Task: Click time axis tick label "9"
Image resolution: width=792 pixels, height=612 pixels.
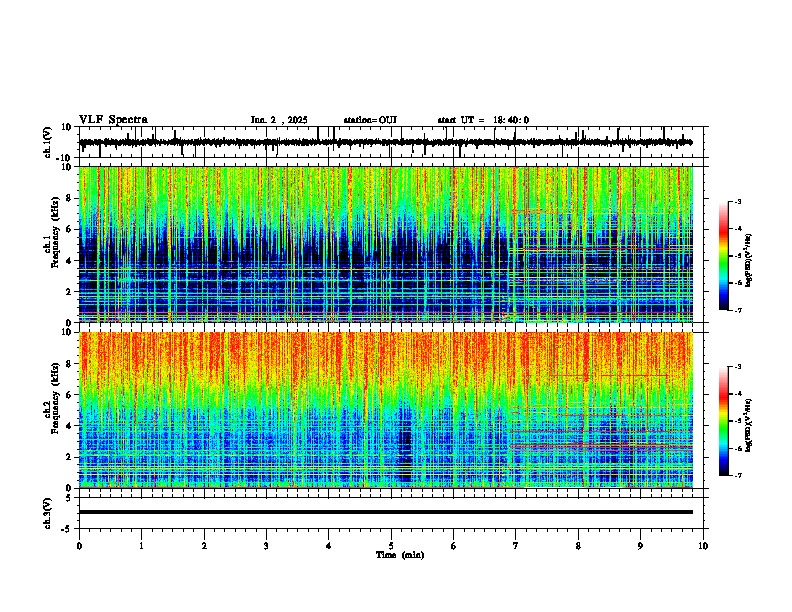Action: click(x=640, y=546)
